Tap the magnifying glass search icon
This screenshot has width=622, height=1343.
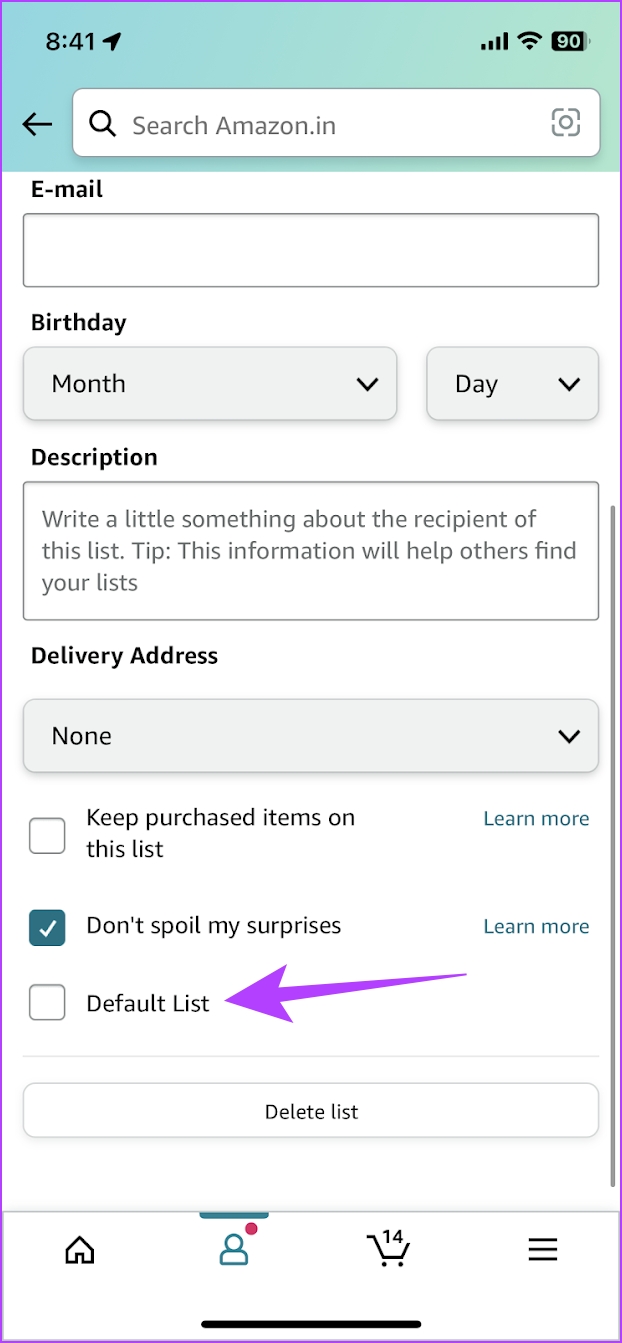coord(102,124)
